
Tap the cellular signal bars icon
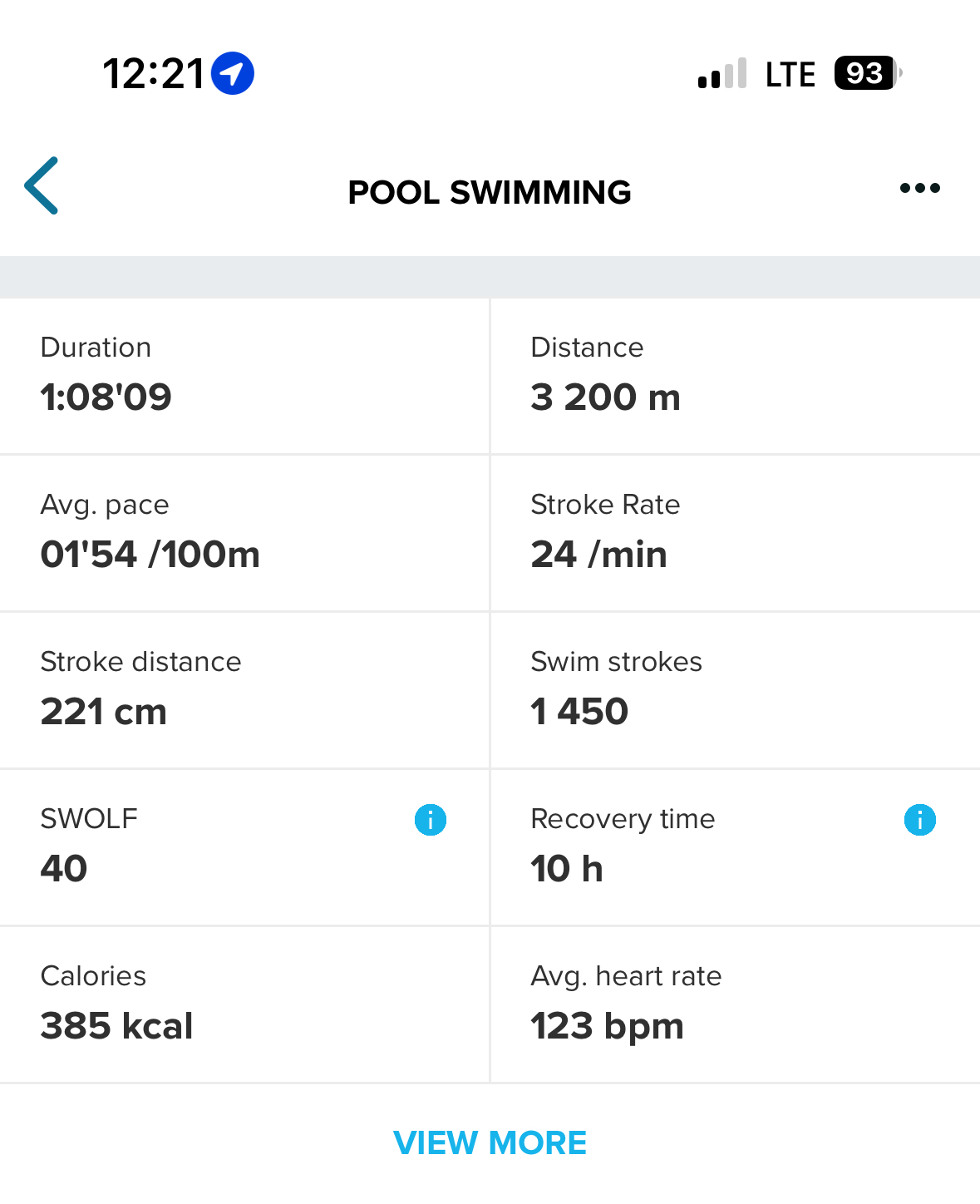(x=722, y=74)
